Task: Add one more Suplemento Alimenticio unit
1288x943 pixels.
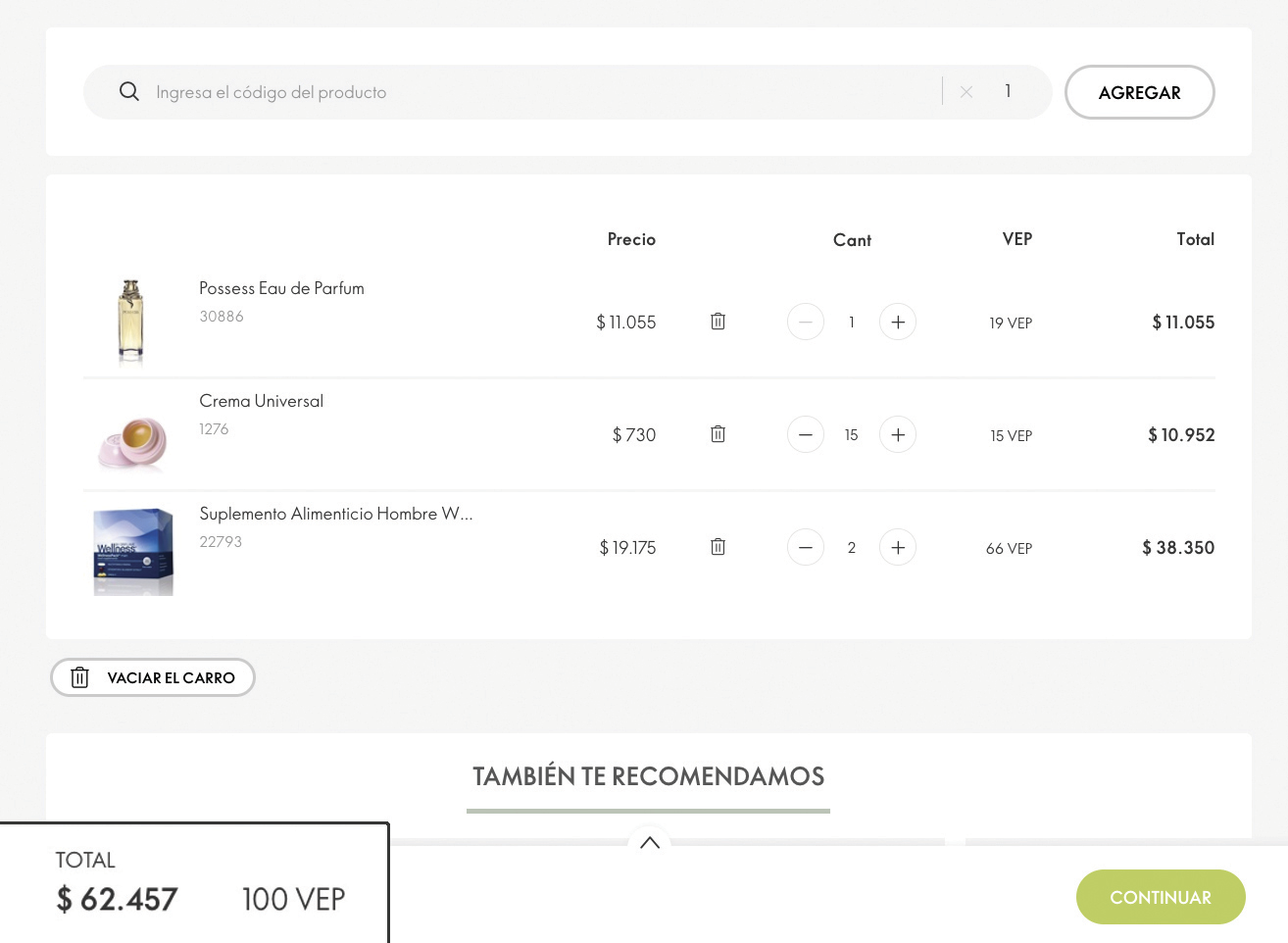Action: (x=897, y=547)
